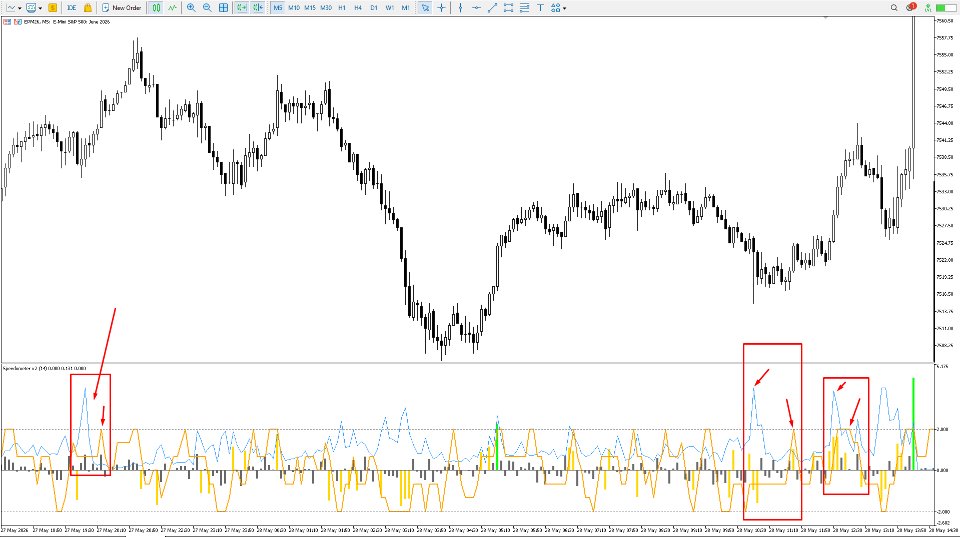Click the green spike histogram bar at far right
Image resolution: width=960 pixels, height=537 pixels.
coord(913,424)
